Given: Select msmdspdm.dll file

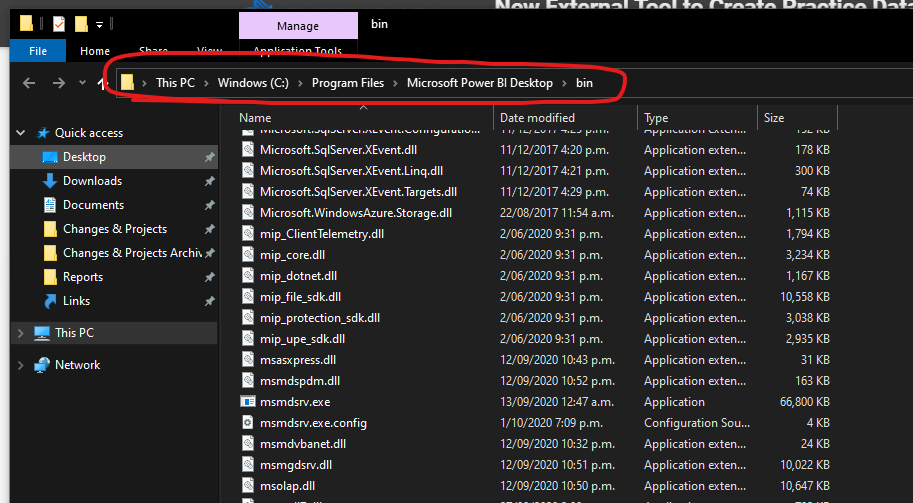Looking at the screenshot, I should 300,381.
